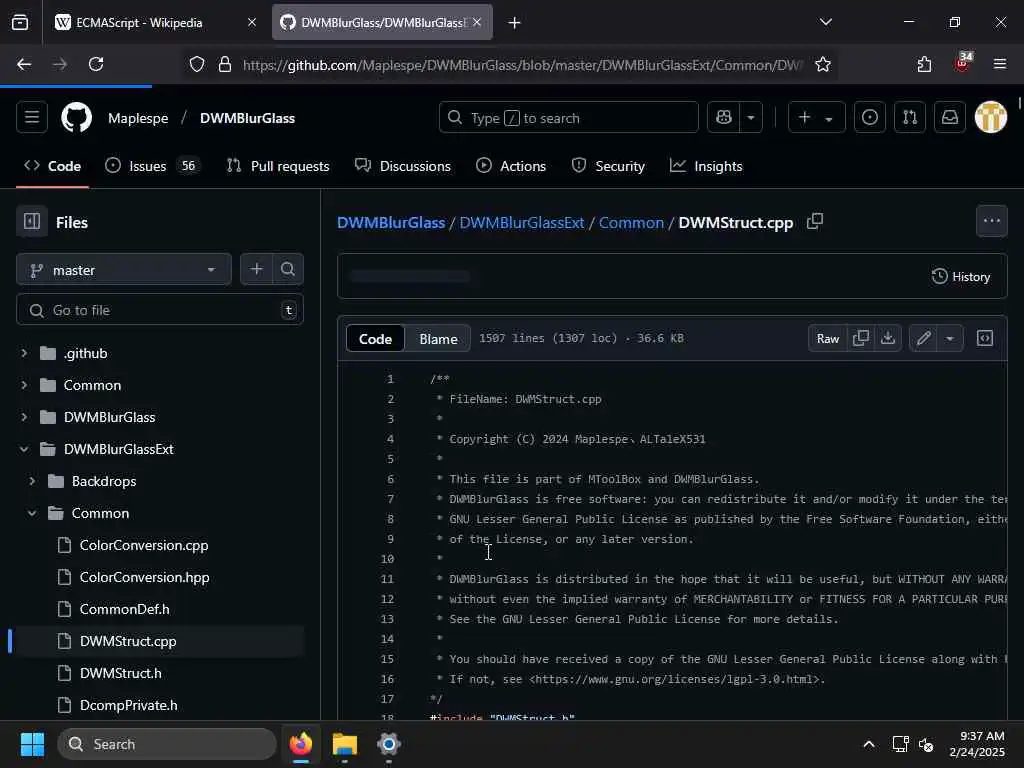Switch to Blame view toggle
This screenshot has width=1024, height=768.
(x=438, y=339)
